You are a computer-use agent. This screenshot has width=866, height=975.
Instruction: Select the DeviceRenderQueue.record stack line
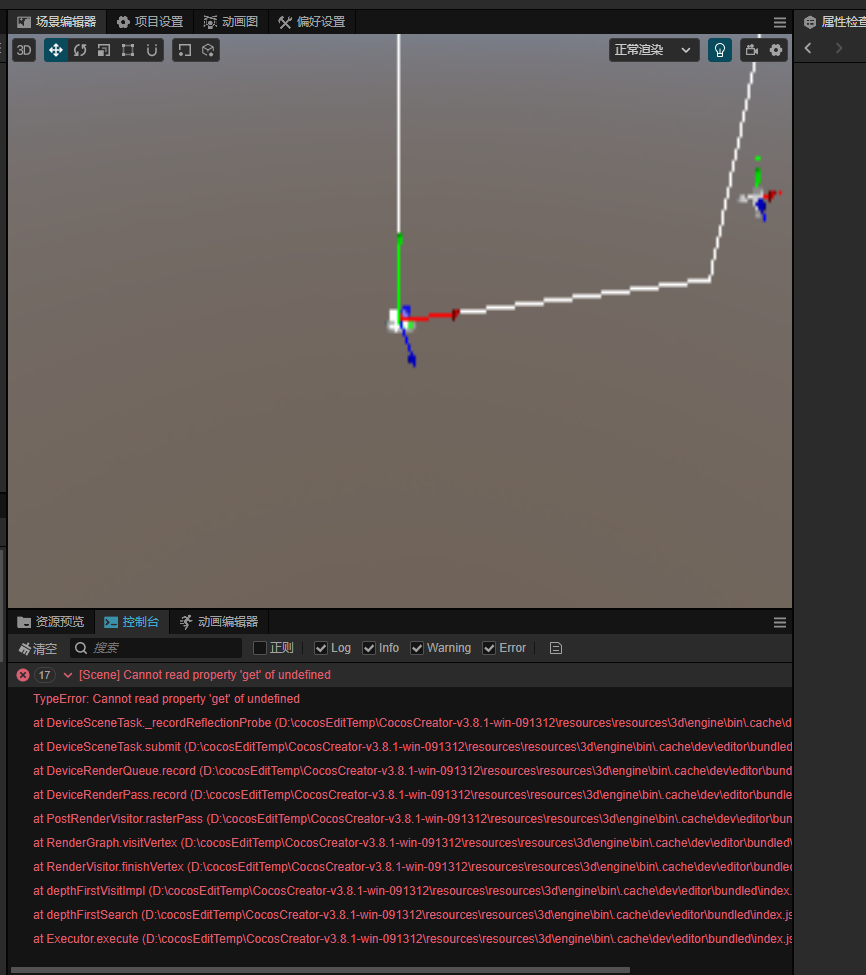412,771
